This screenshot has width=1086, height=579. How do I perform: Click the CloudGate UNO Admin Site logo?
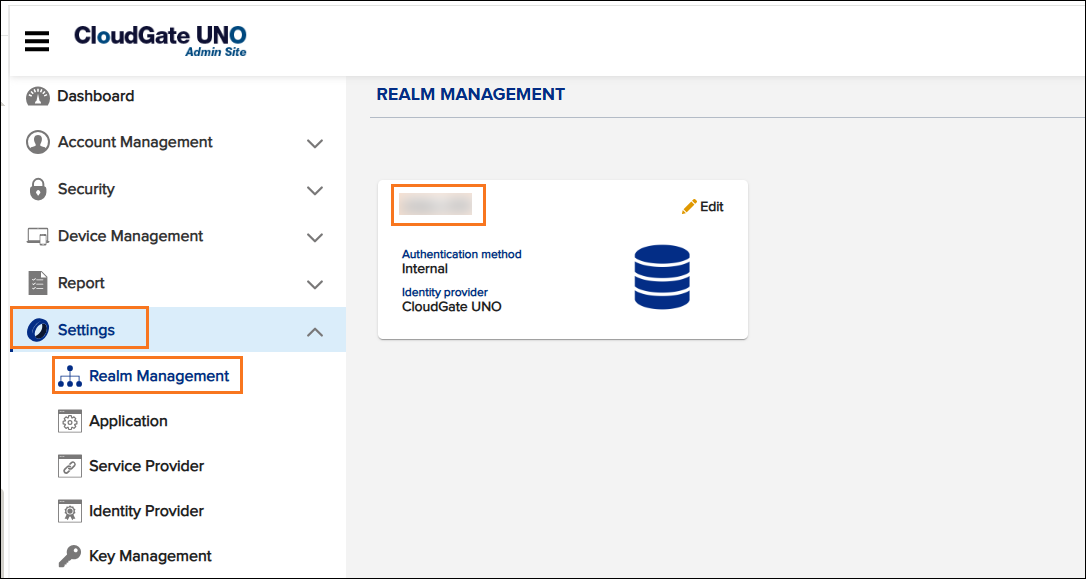(160, 41)
